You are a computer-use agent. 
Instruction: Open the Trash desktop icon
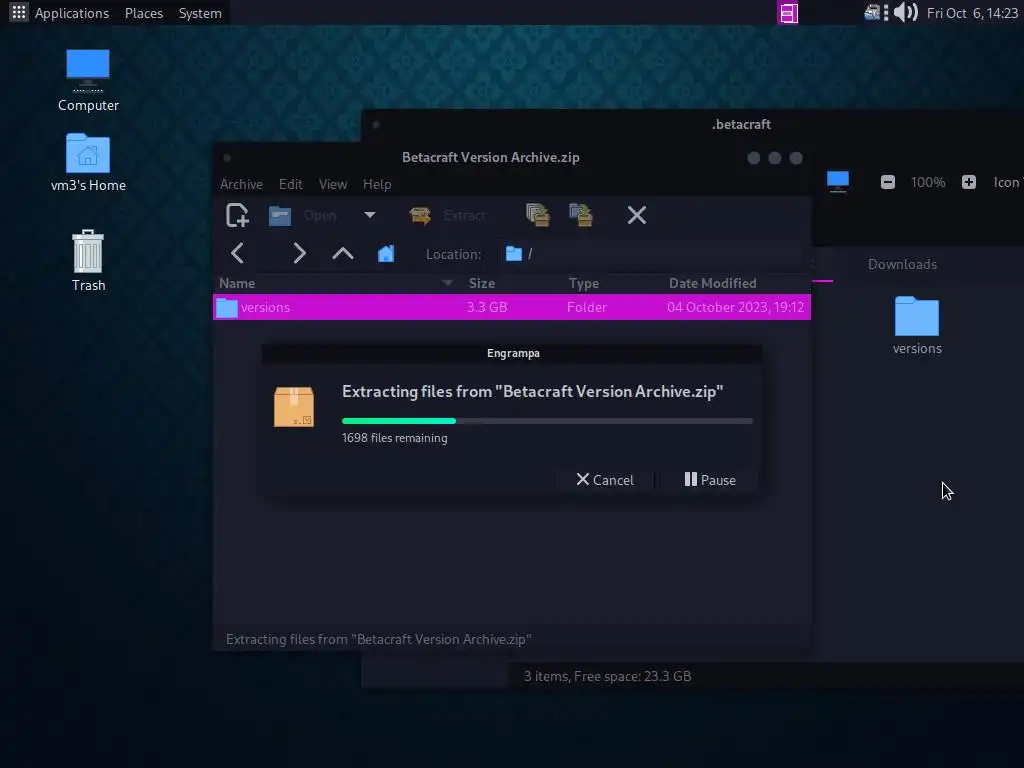click(88, 261)
